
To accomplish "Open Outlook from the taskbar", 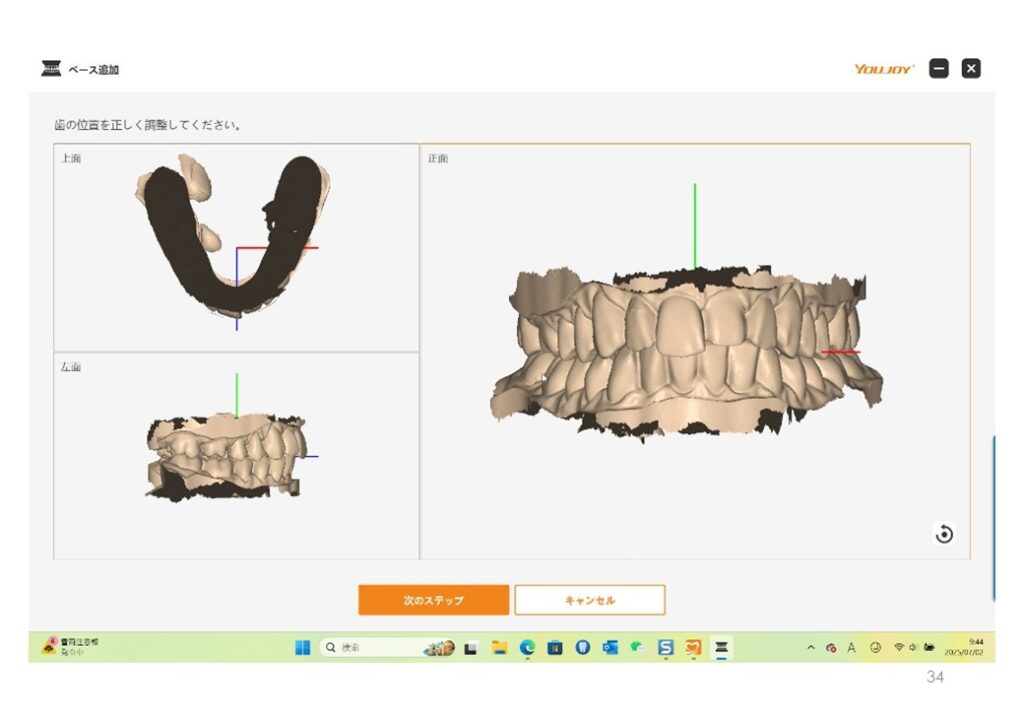I will click(610, 648).
